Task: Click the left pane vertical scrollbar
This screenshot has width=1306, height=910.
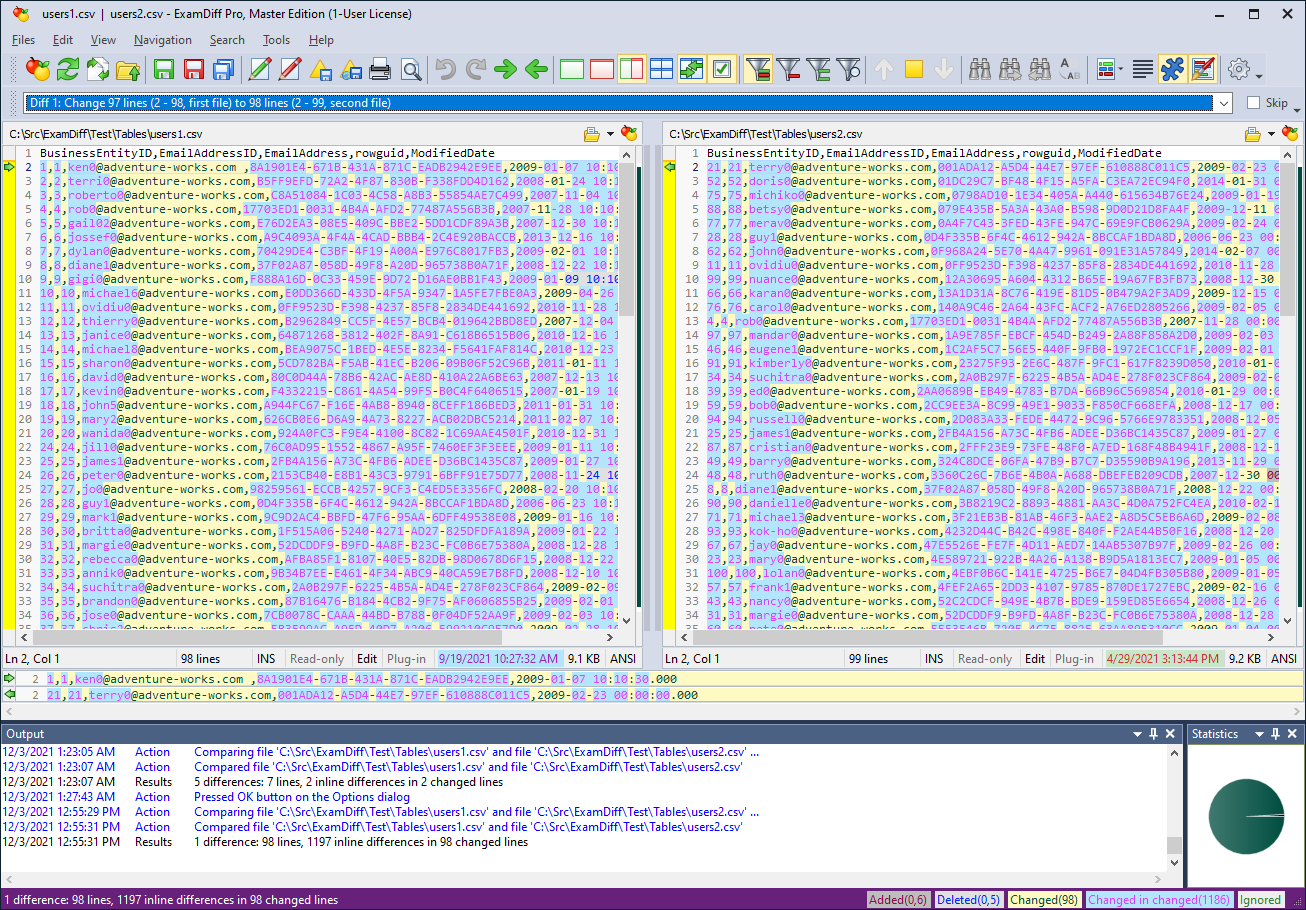Action: tap(626, 388)
